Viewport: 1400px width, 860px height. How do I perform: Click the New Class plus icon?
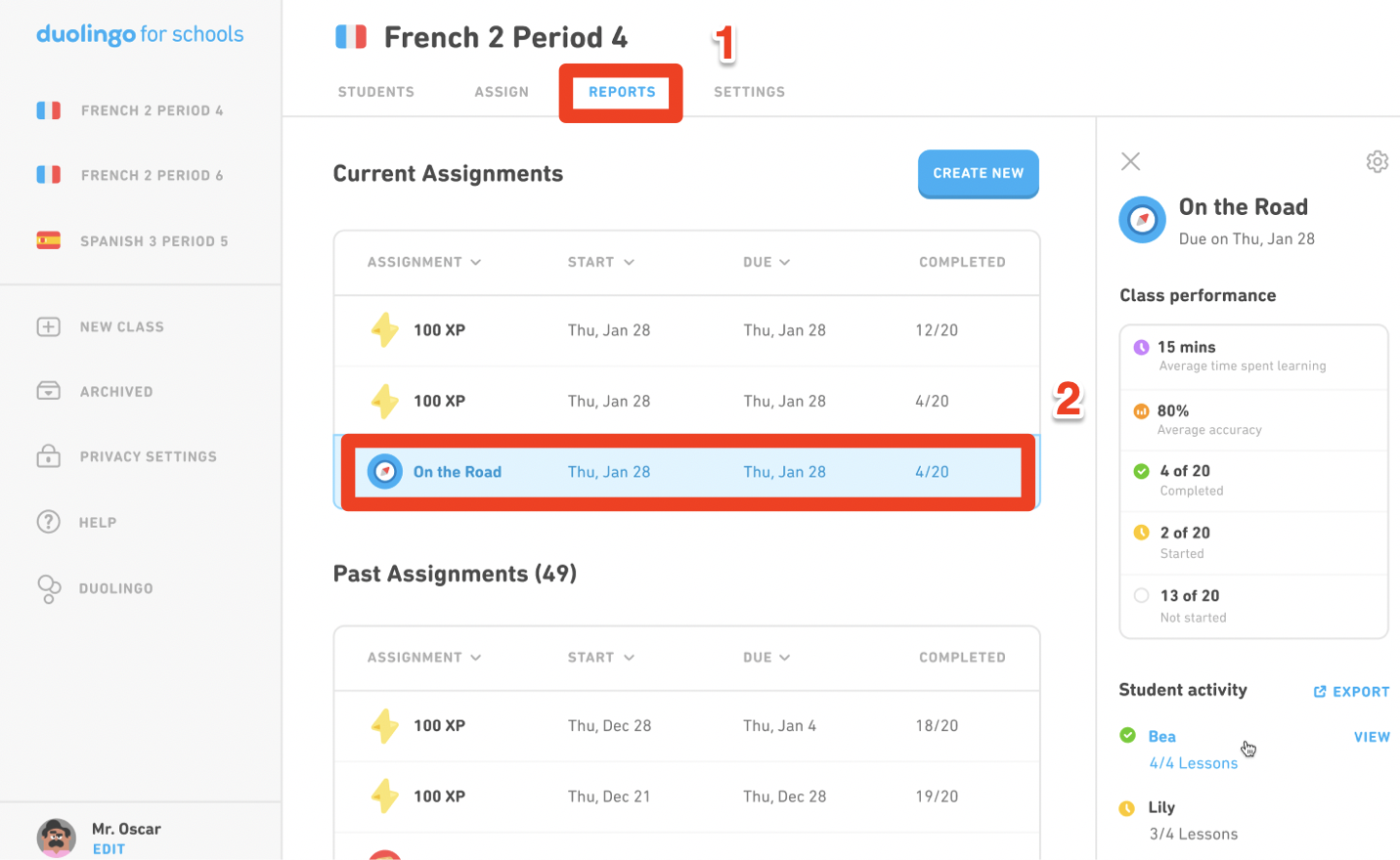[48, 326]
